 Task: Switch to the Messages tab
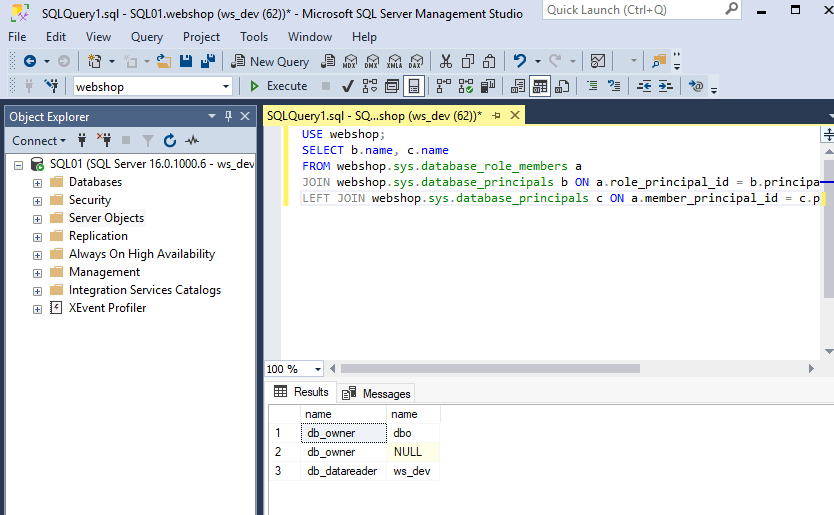377,394
